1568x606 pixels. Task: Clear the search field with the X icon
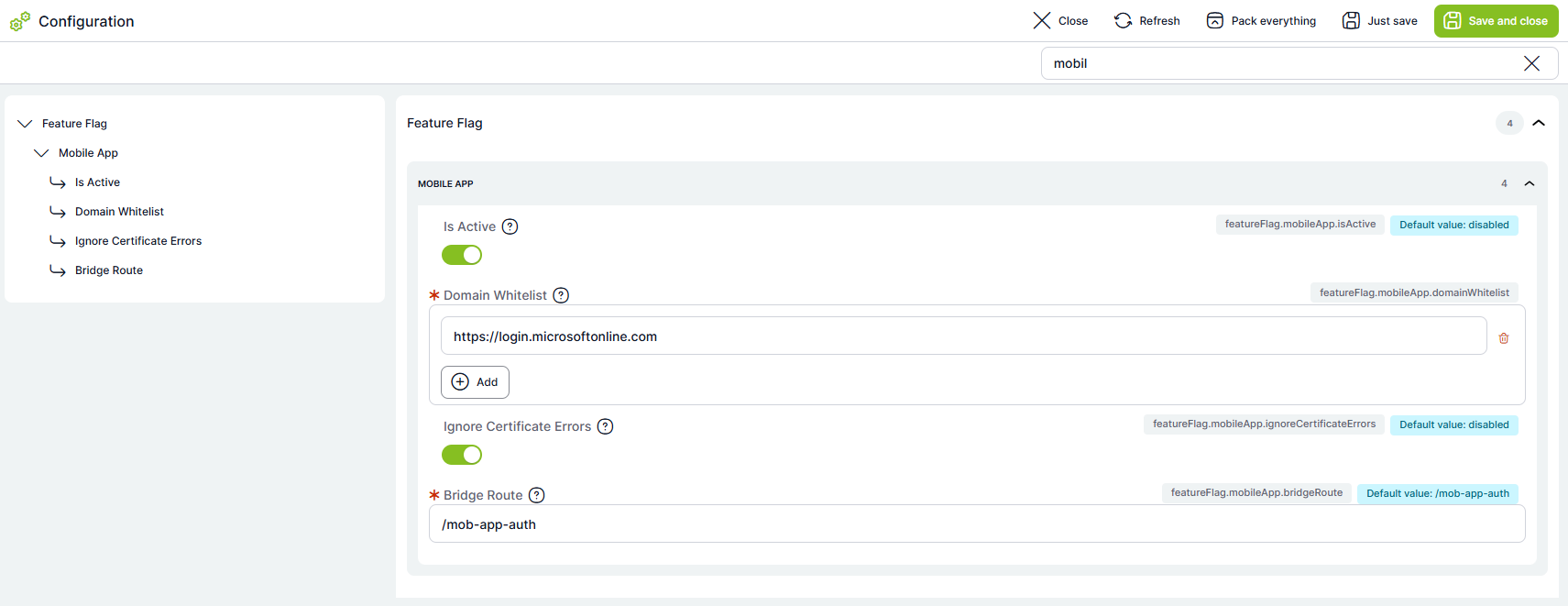[1531, 63]
